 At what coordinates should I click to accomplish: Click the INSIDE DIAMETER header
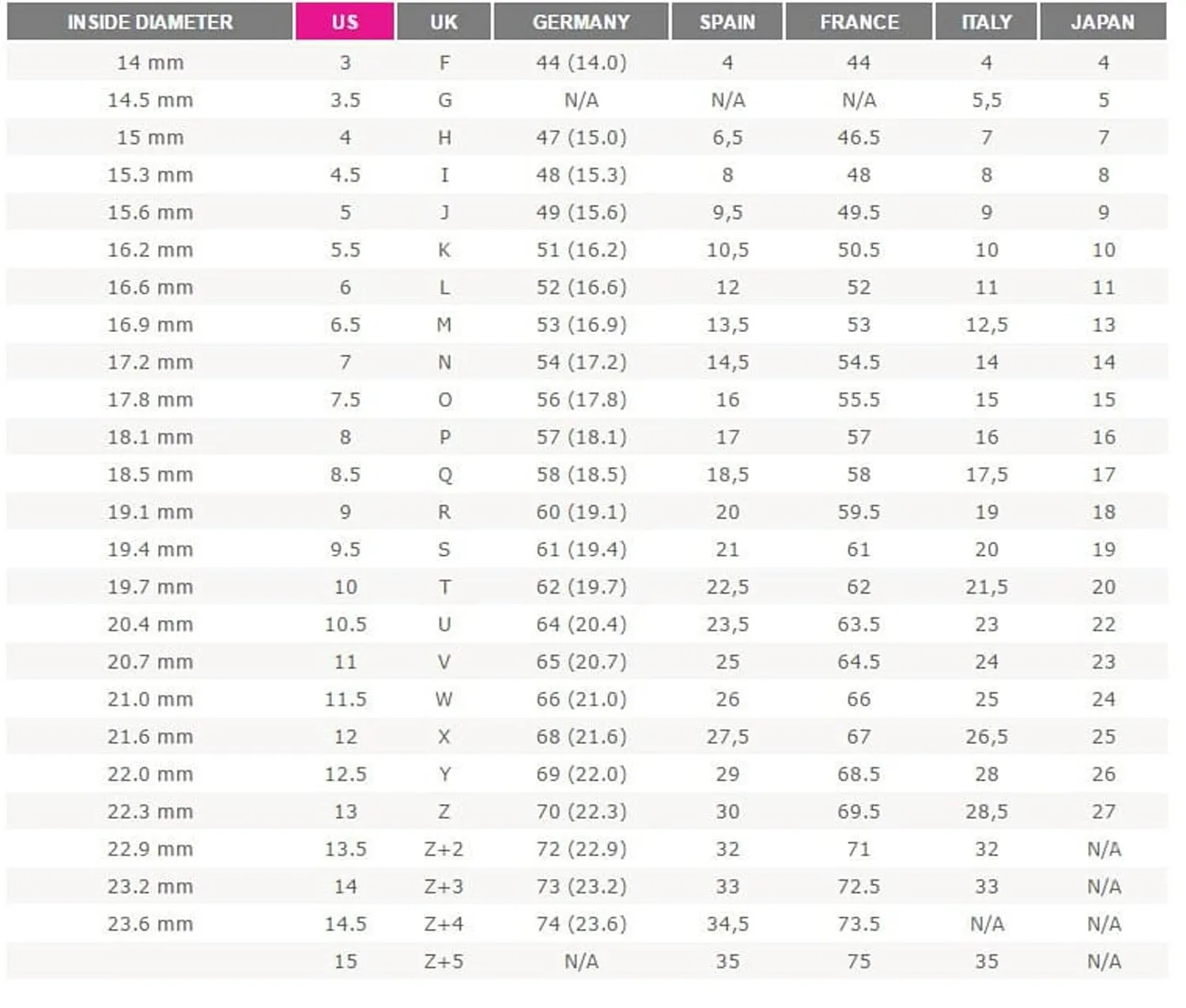150,22
